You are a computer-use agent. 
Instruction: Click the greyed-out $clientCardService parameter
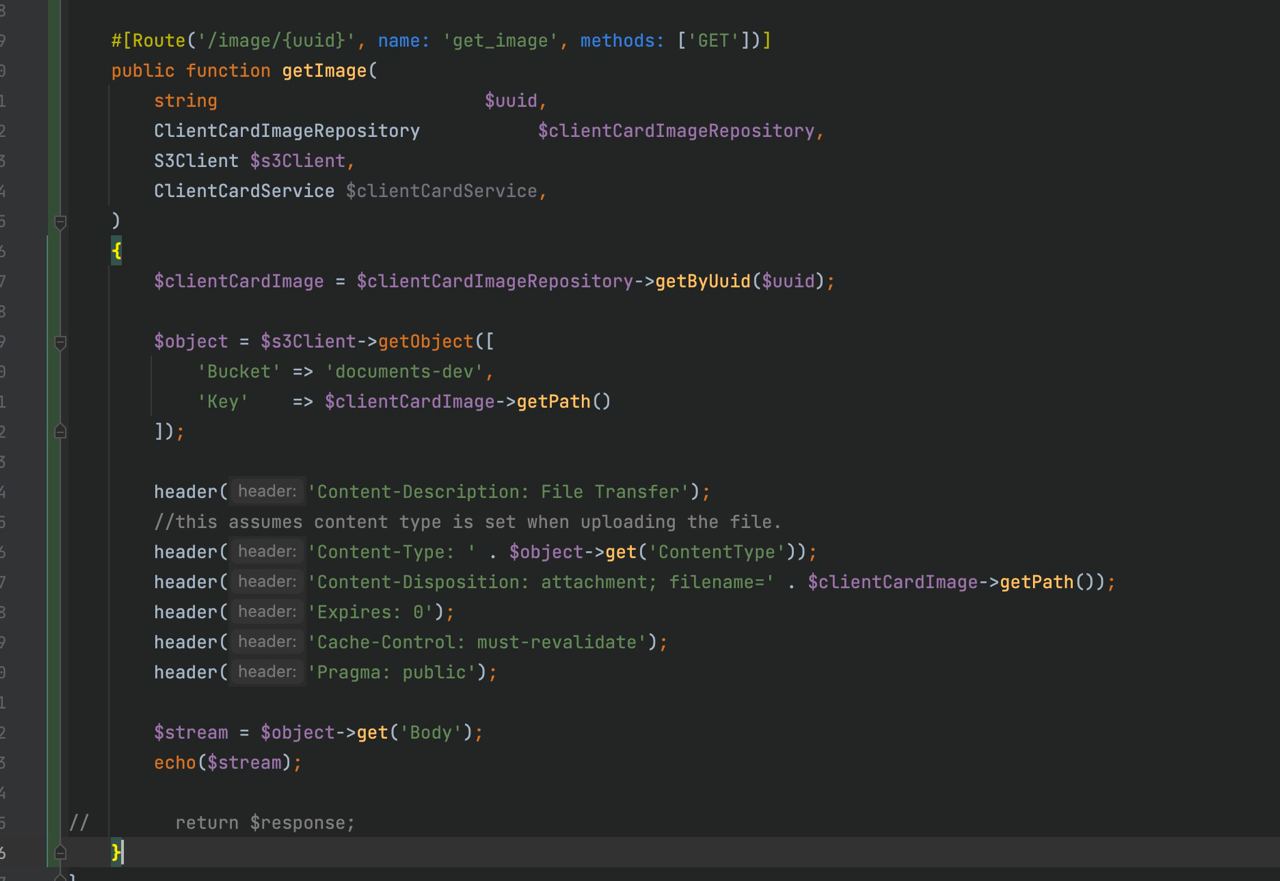(x=441, y=191)
